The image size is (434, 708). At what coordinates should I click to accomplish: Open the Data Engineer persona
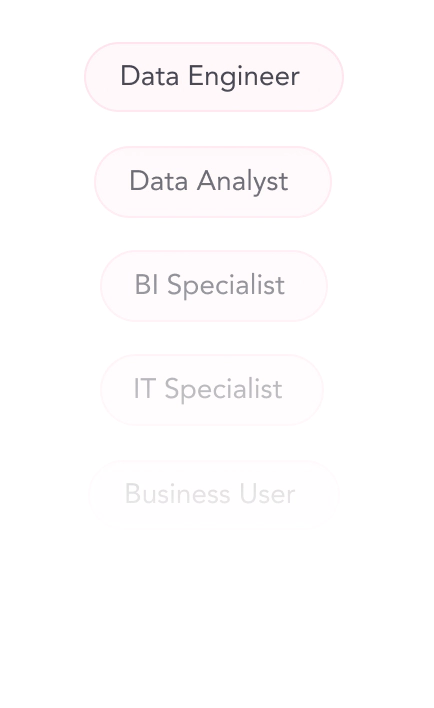click(x=214, y=77)
